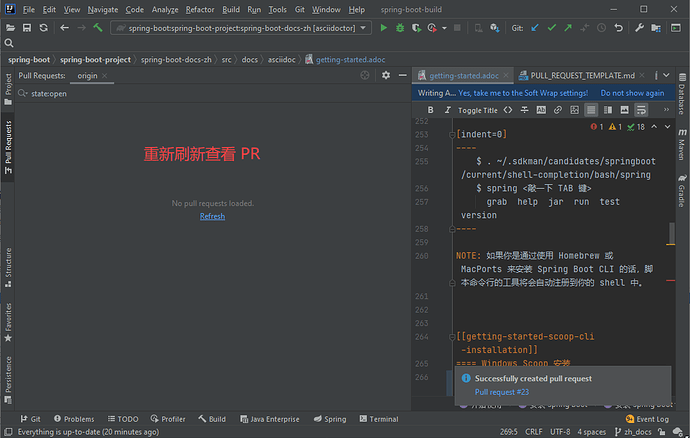Open the Navigate menu
Image resolution: width=690 pixels, height=438 pixels.
pyautogui.click(x=103, y=9)
